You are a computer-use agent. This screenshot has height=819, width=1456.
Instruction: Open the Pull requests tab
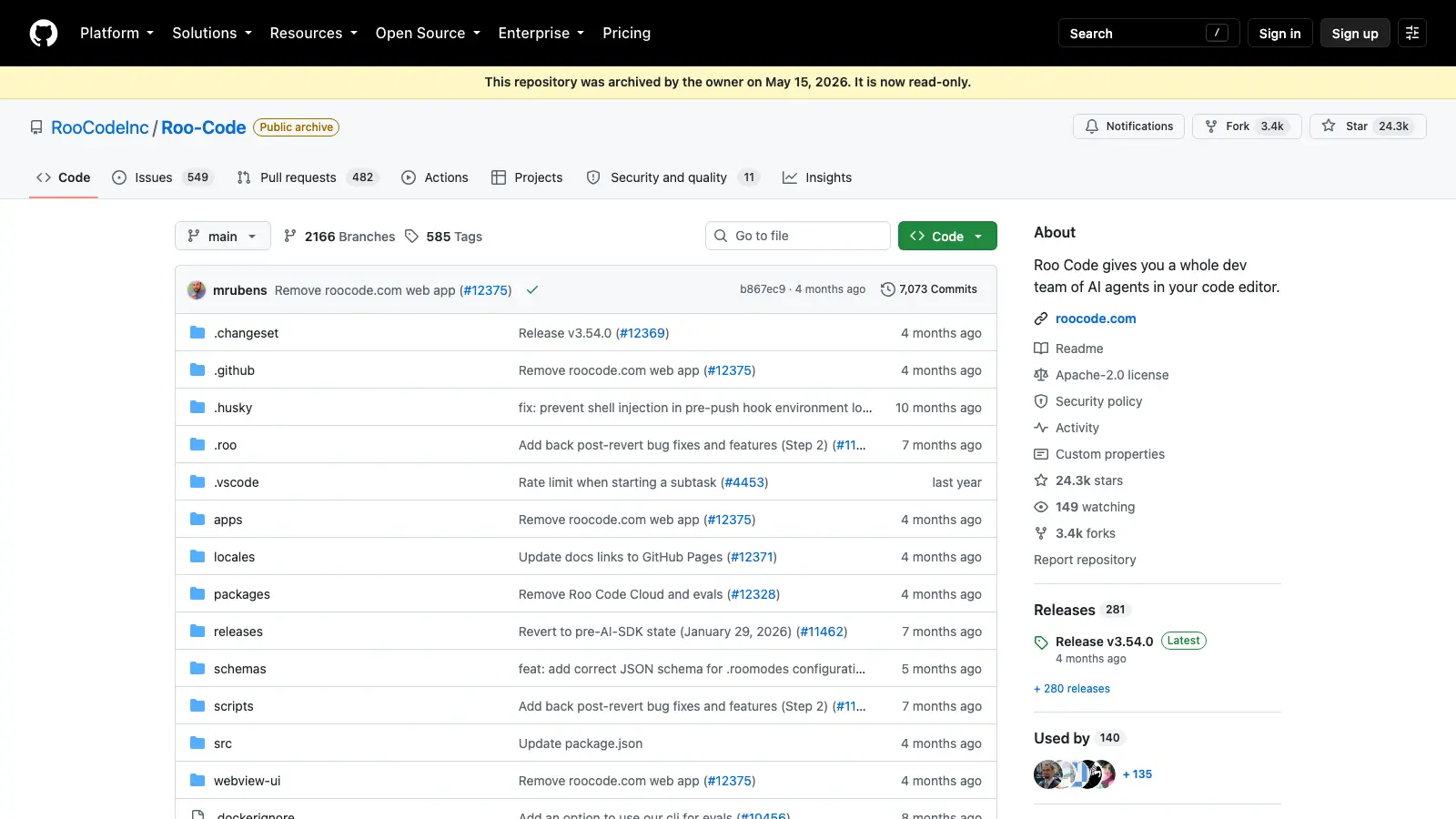tap(308, 177)
